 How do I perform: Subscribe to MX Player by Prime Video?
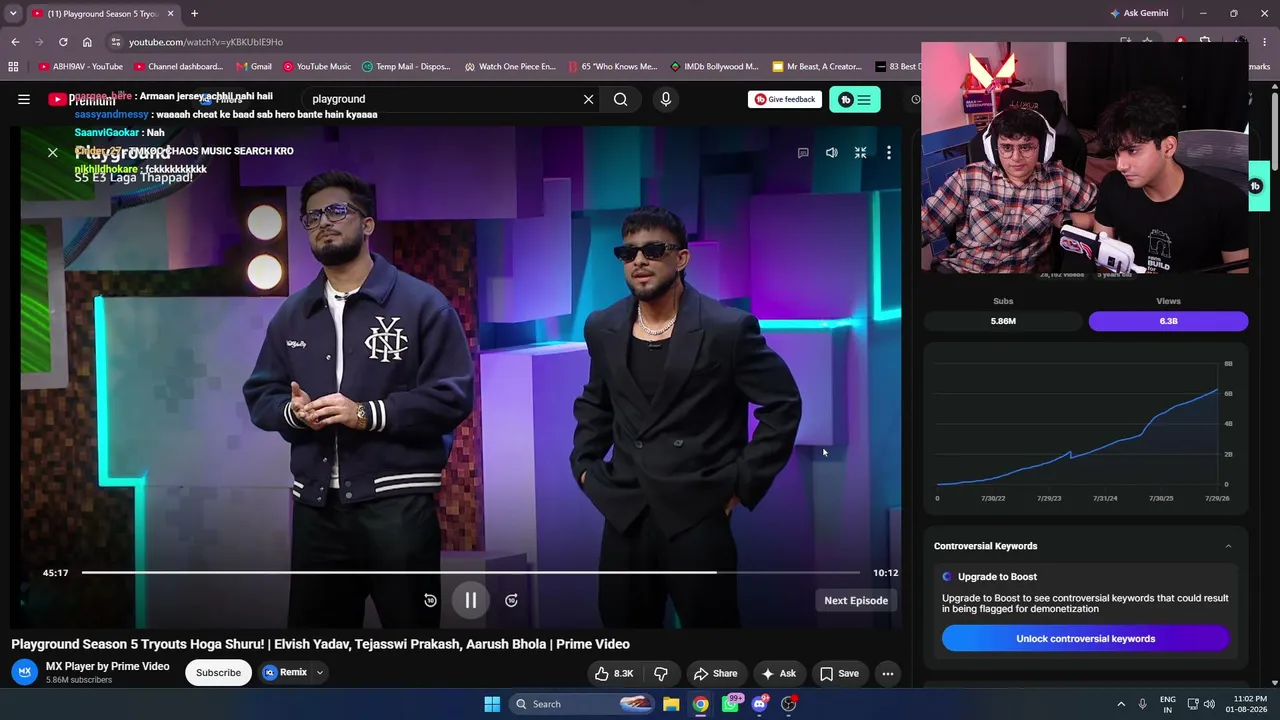click(218, 673)
